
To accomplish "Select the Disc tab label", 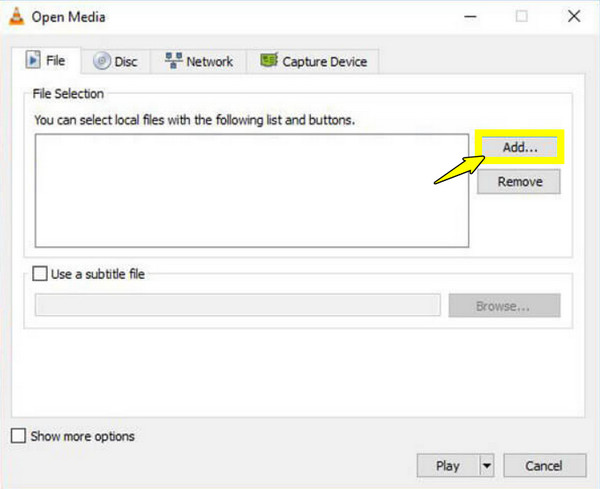I will (126, 61).
